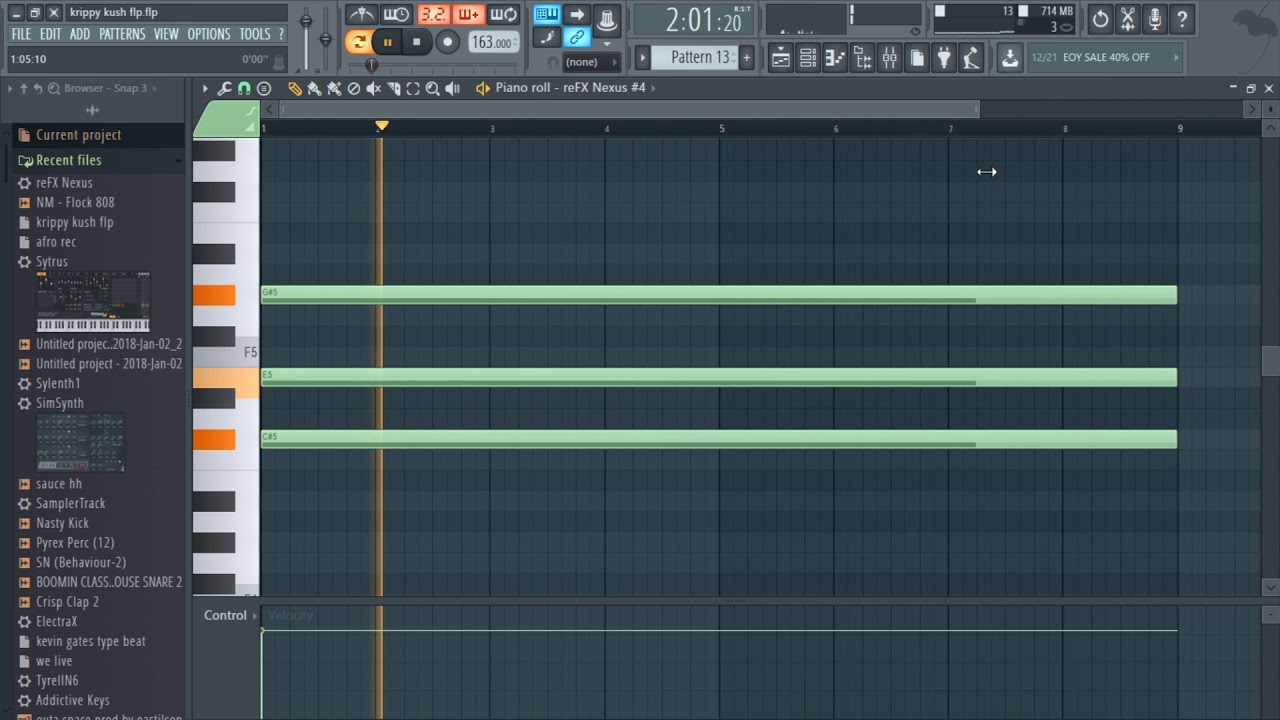The image size is (1280, 720).
Task: Collapse the Recent files folder
Action: (x=96, y=160)
